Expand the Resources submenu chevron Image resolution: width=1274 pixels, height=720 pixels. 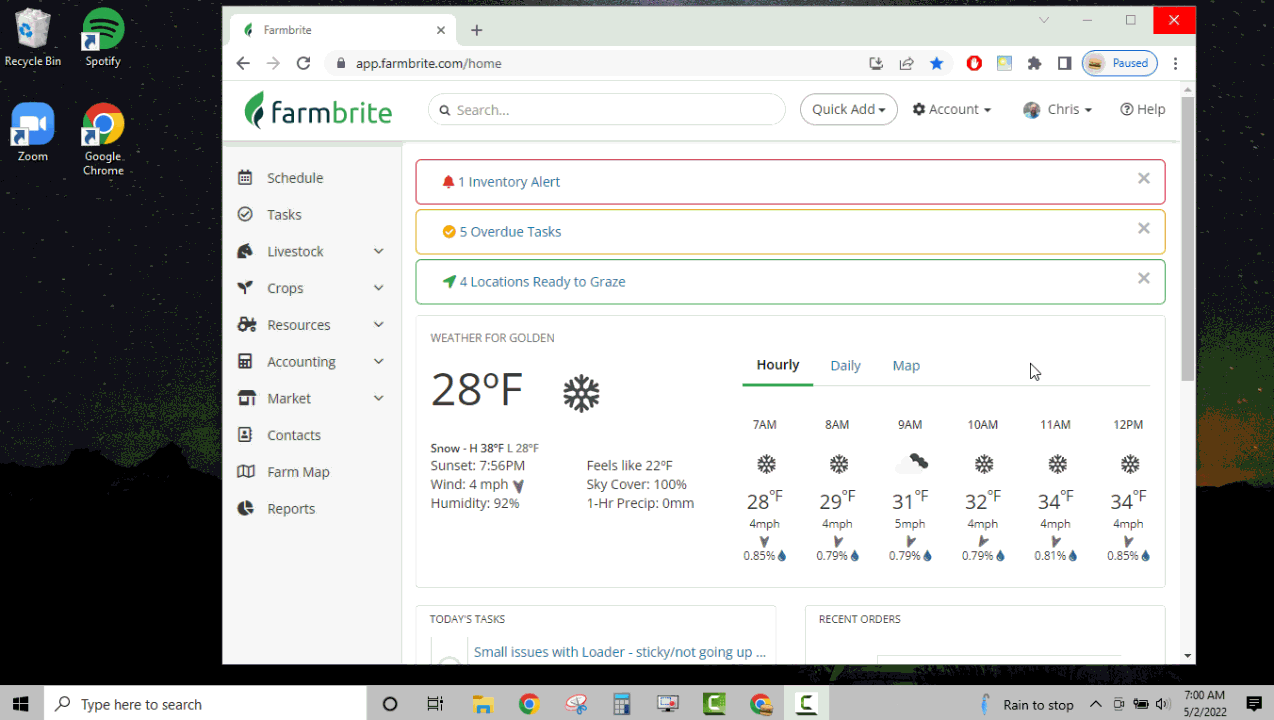click(x=378, y=325)
